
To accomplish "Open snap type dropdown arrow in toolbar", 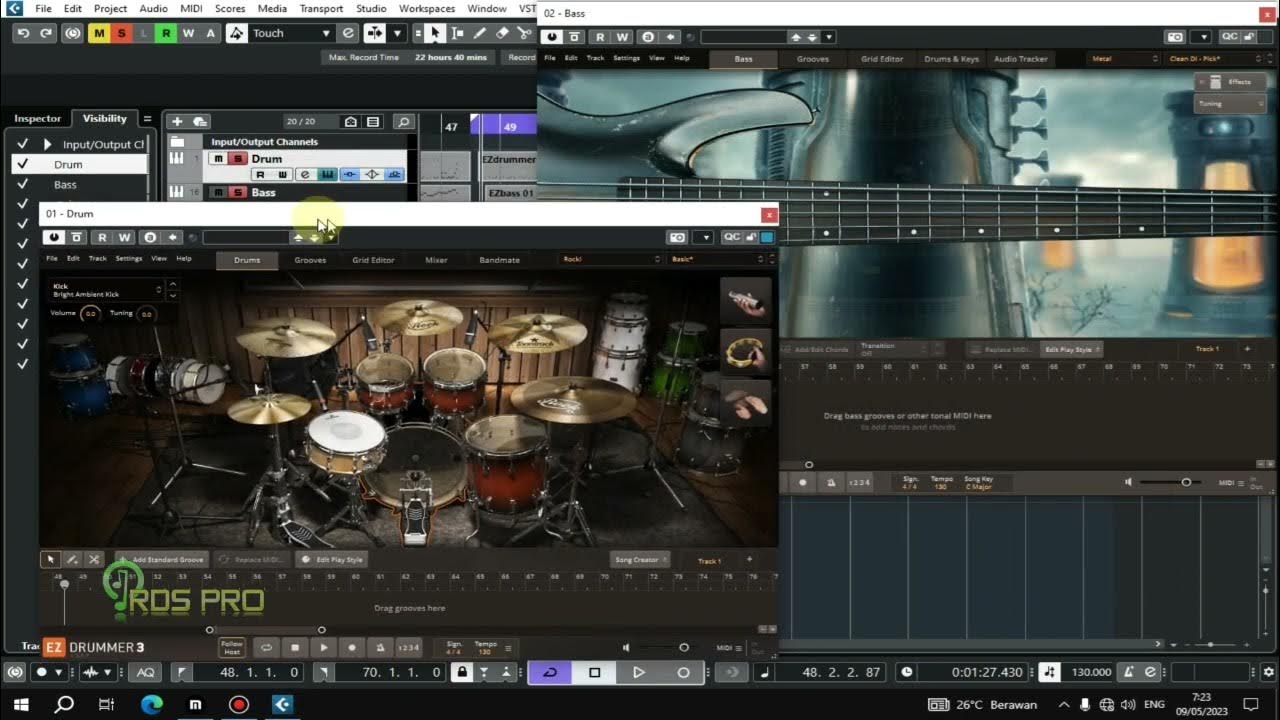I will [397, 33].
